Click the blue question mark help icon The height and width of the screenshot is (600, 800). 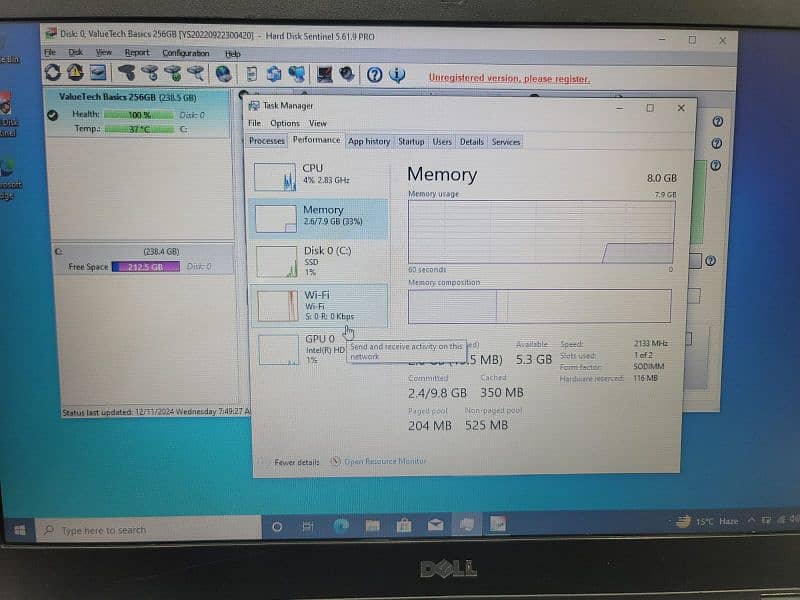(x=374, y=74)
